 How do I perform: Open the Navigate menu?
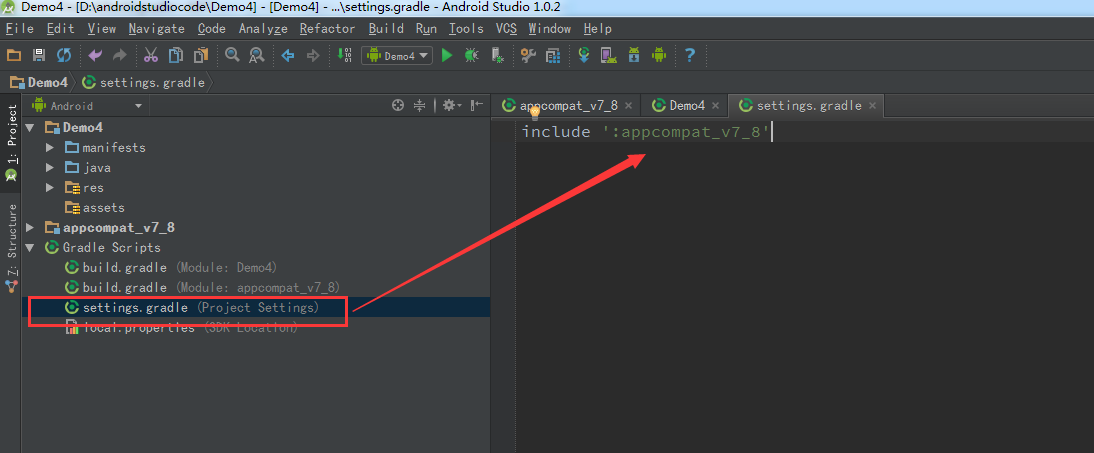(x=156, y=29)
